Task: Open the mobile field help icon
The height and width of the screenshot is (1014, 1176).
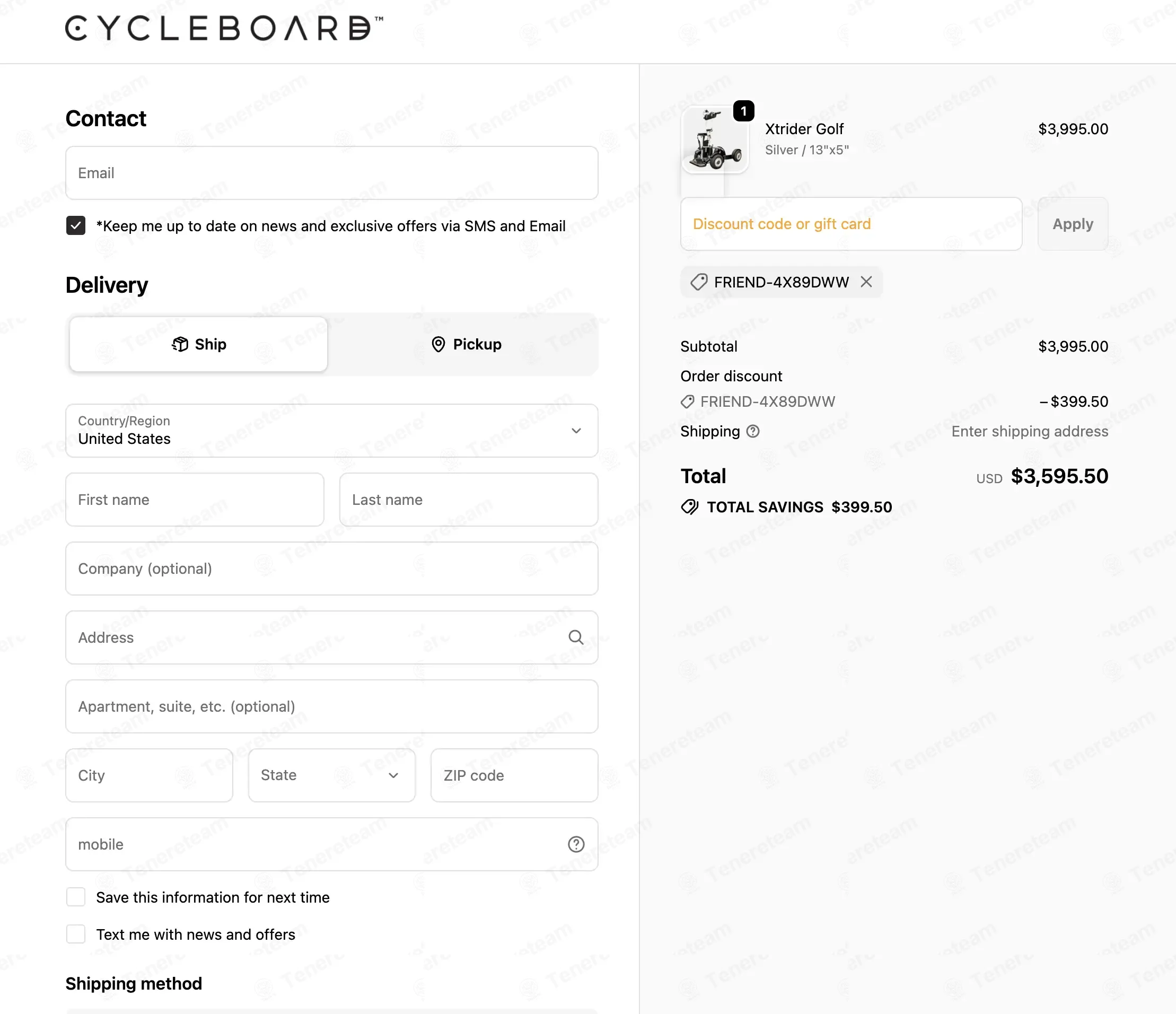Action: point(575,844)
